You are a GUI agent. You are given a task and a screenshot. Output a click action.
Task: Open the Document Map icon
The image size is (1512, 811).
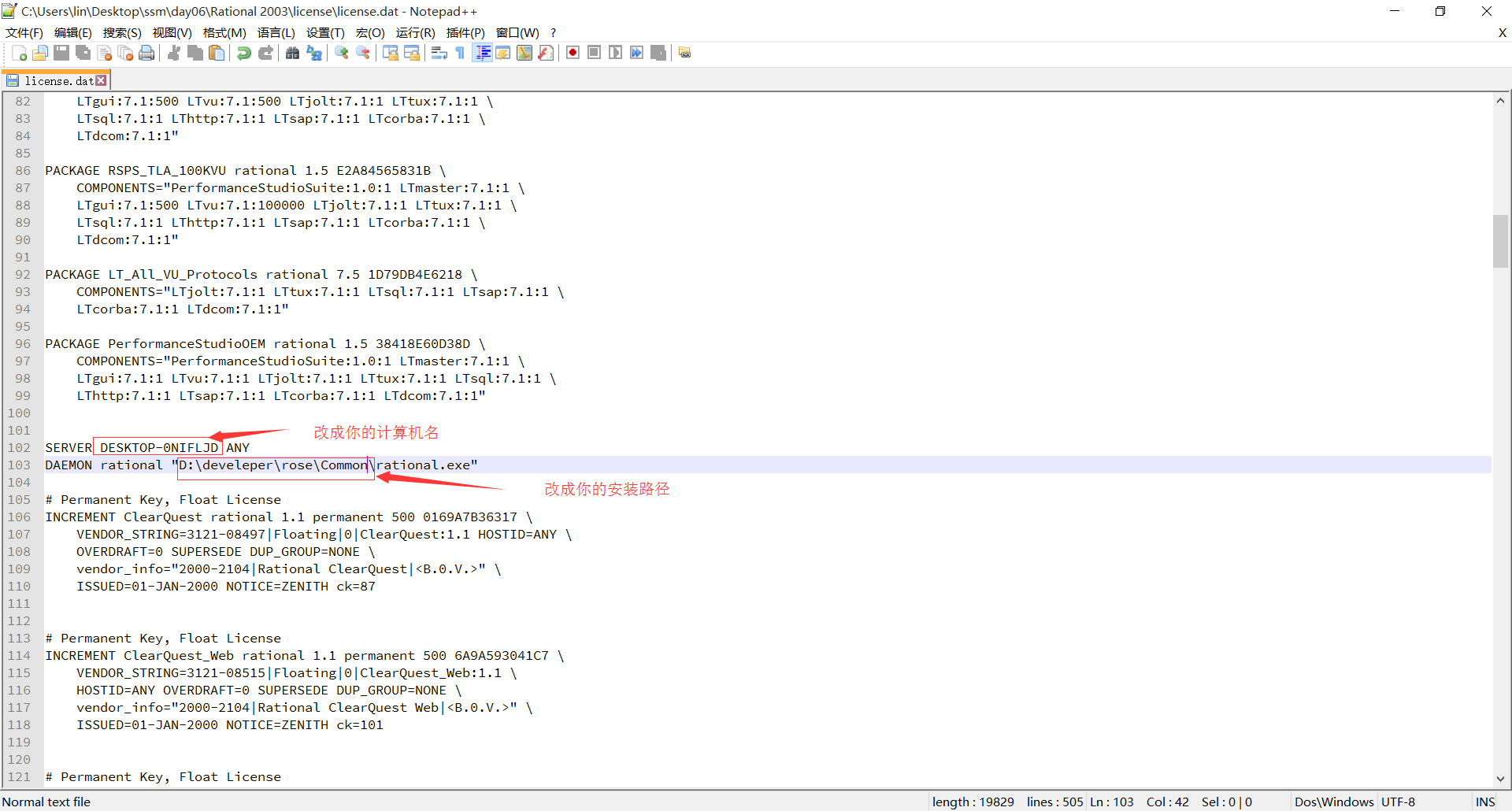[x=524, y=53]
